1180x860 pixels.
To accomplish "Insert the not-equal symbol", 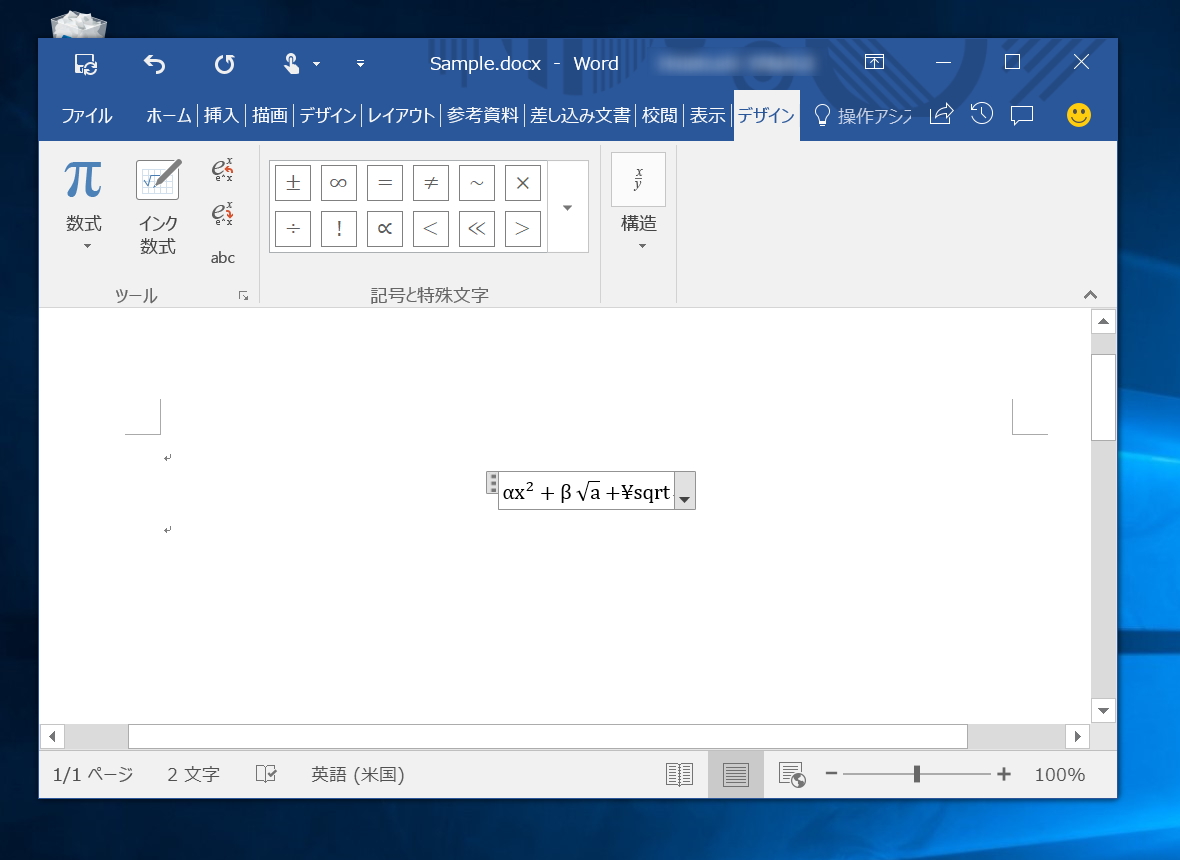I will click(x=430, y=183).
